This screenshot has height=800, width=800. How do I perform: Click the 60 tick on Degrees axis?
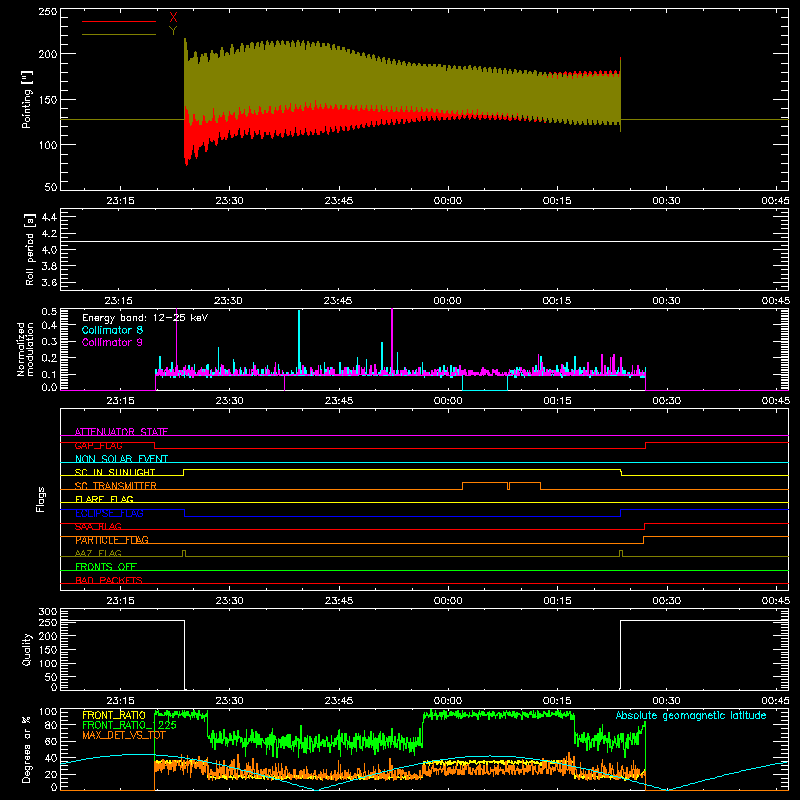51,741
